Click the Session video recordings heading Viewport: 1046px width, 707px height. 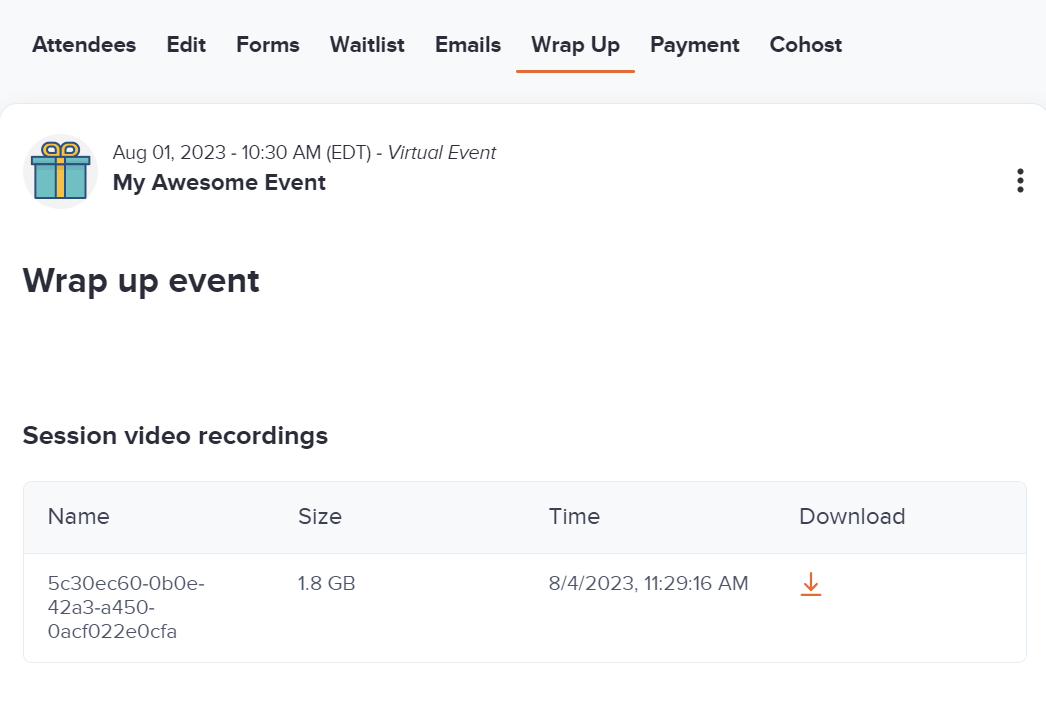(x=175, y=436)
